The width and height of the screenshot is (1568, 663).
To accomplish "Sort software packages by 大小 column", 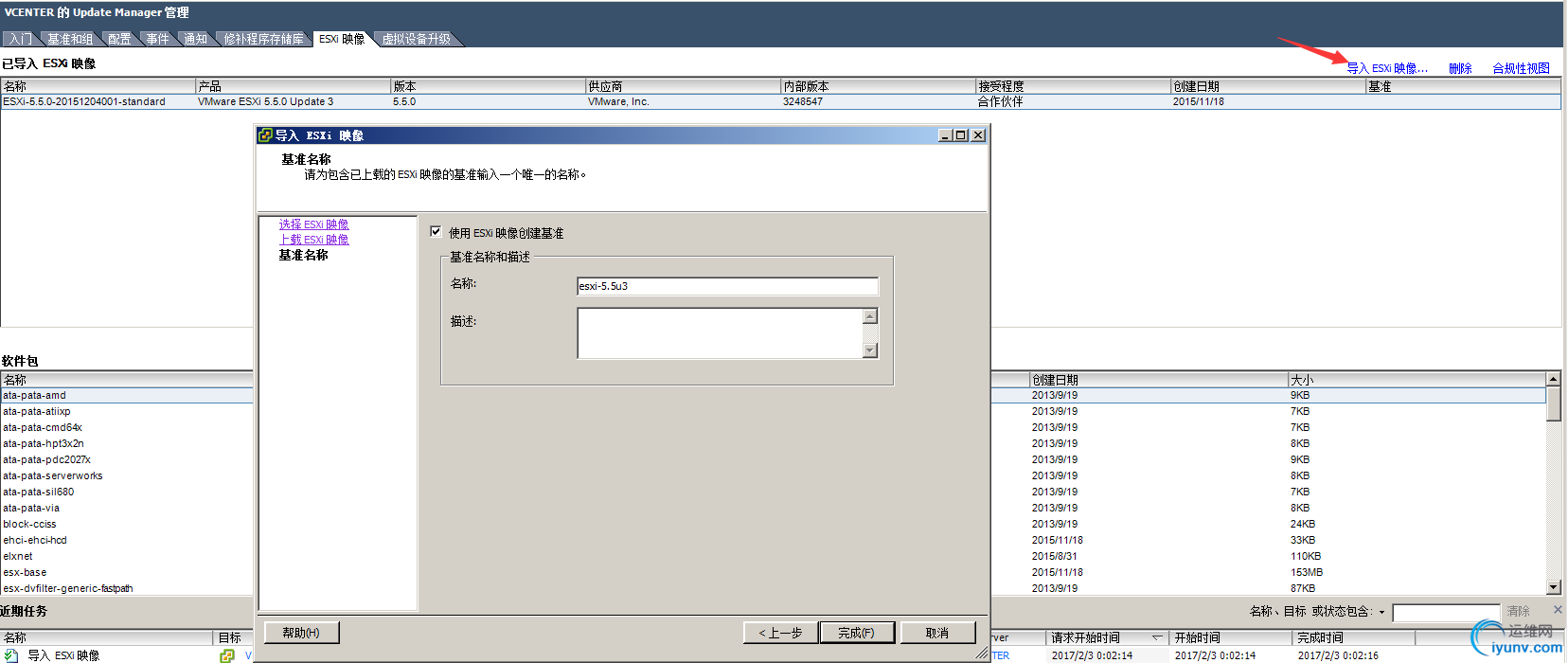I will (1417, 380).
